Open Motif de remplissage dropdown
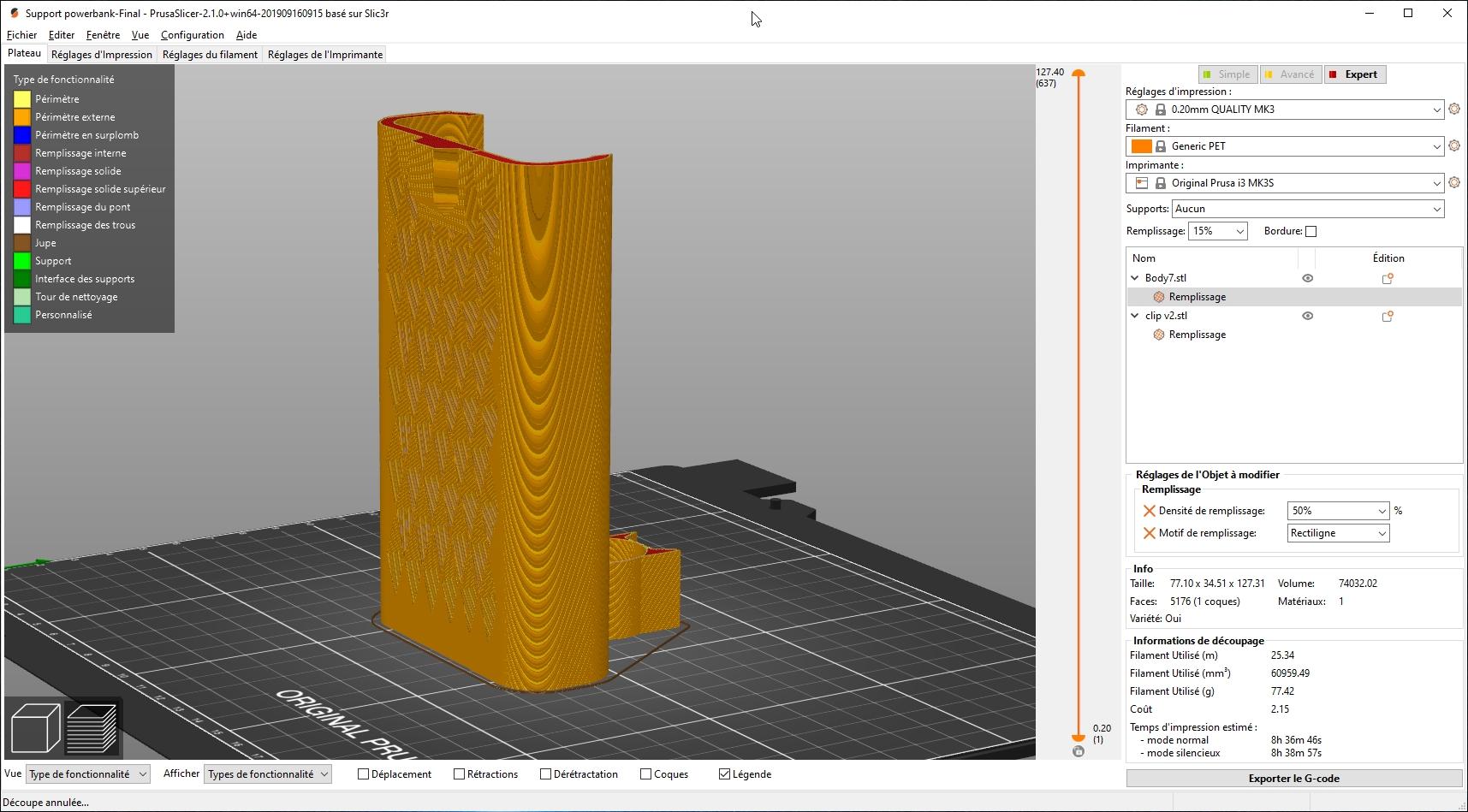The image size is (1468, 812). [1338, 533]
